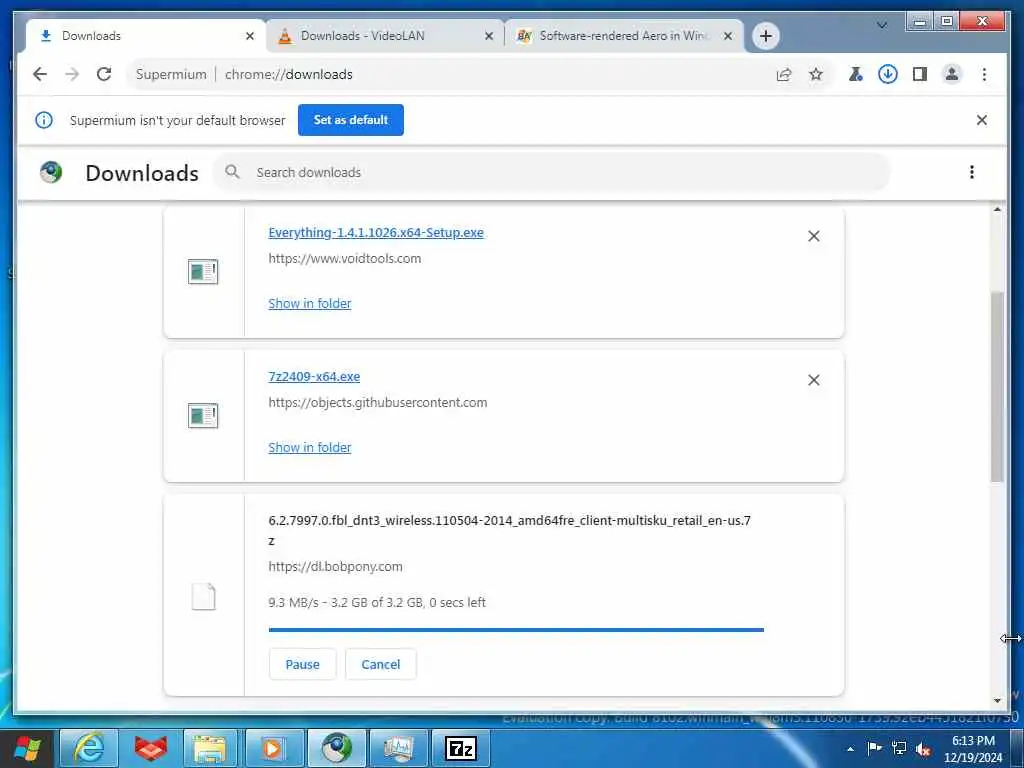Viewport: 1024px width, 768px height.
Task: Show hidden system tray icons
Action: [850, 748]
